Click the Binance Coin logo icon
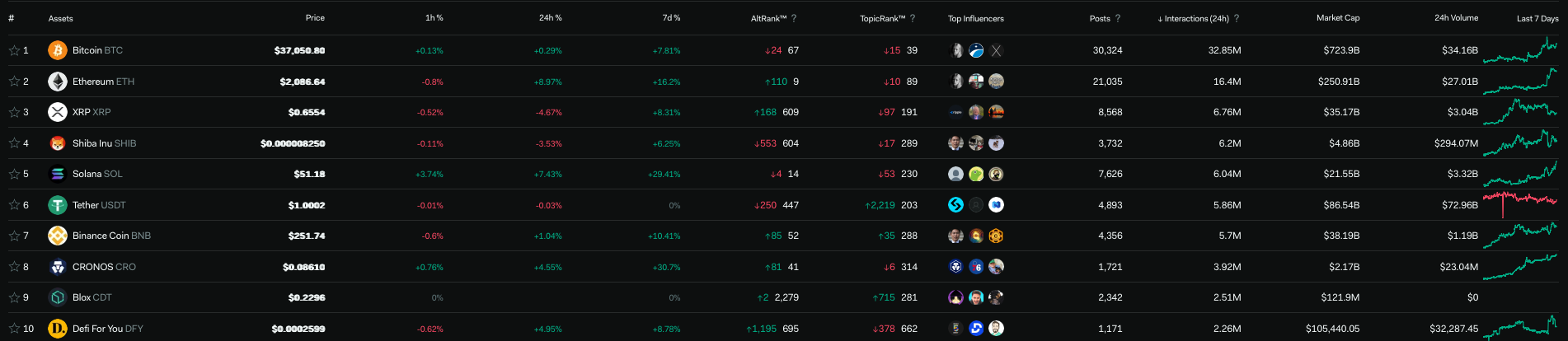This screenshot has height=341, width=1568. coord(58,236)
